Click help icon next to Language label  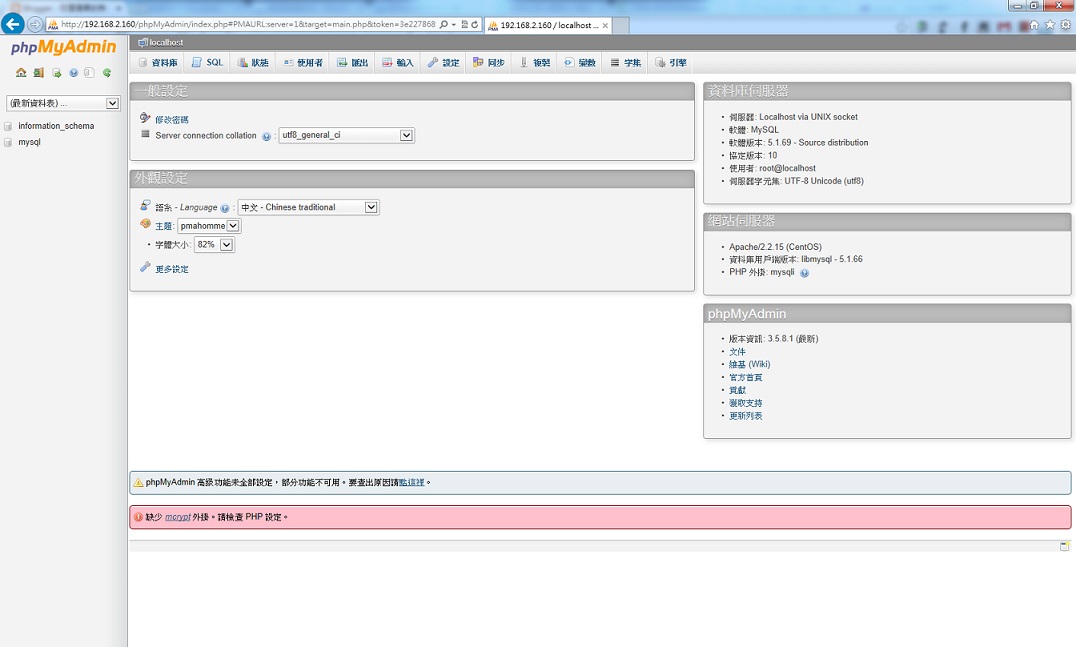tap(224, 208)
